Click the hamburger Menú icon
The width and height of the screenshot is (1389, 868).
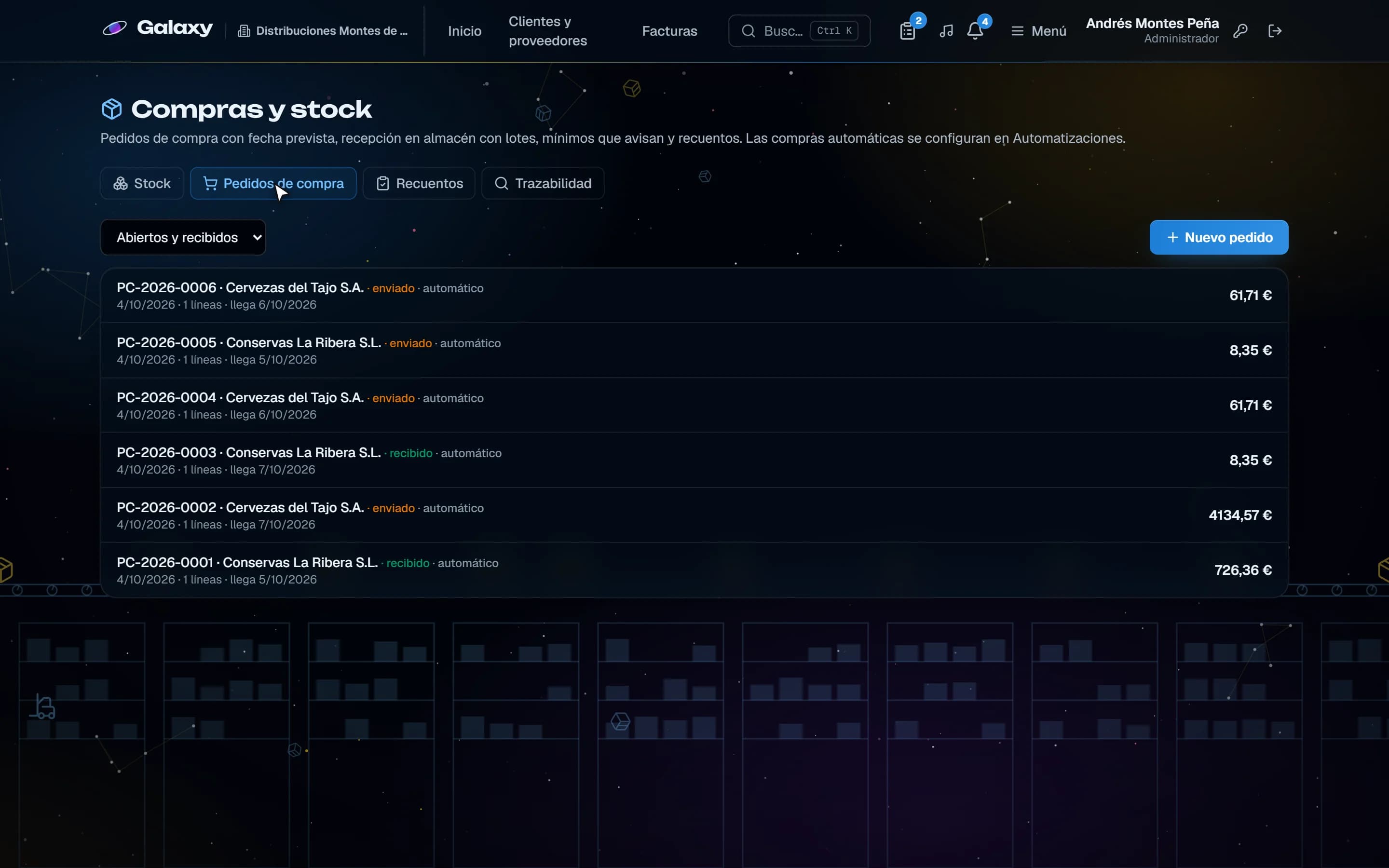pos(1017,31)
